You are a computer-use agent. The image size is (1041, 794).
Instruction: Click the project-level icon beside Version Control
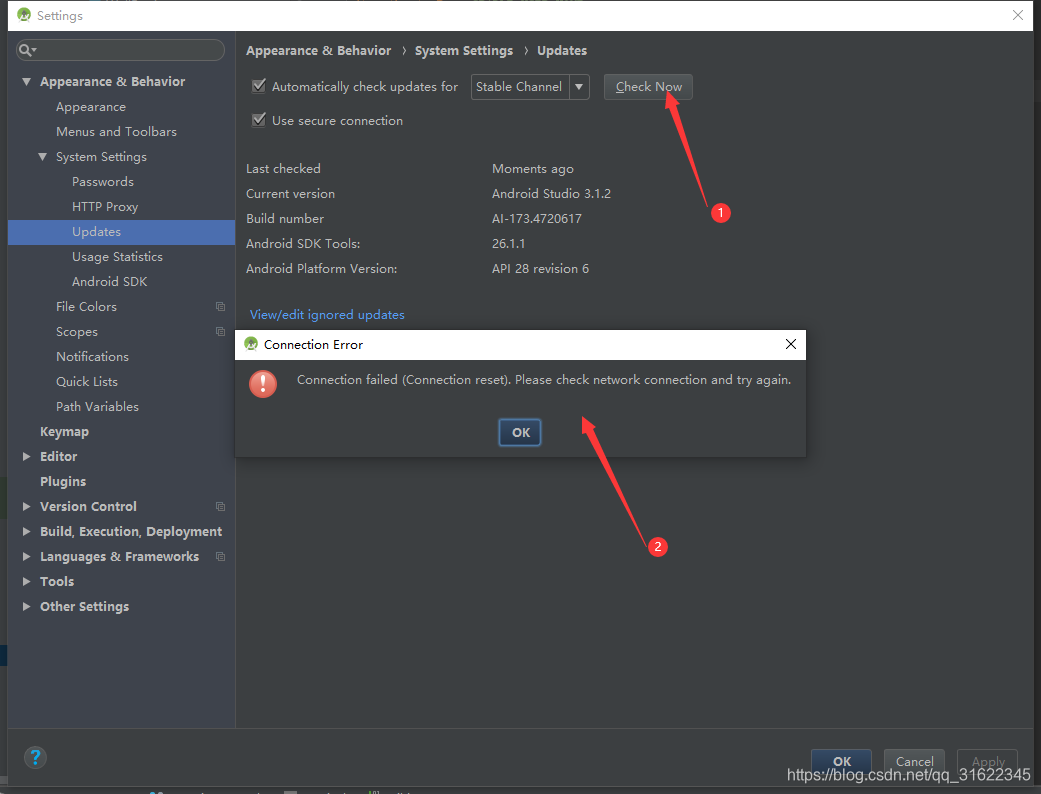(x=220, y=507)
